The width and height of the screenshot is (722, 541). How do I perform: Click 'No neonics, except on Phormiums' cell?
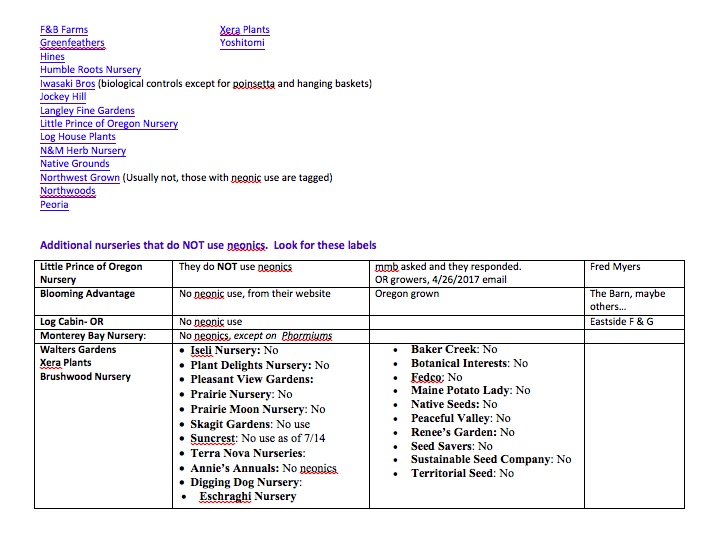271,336
